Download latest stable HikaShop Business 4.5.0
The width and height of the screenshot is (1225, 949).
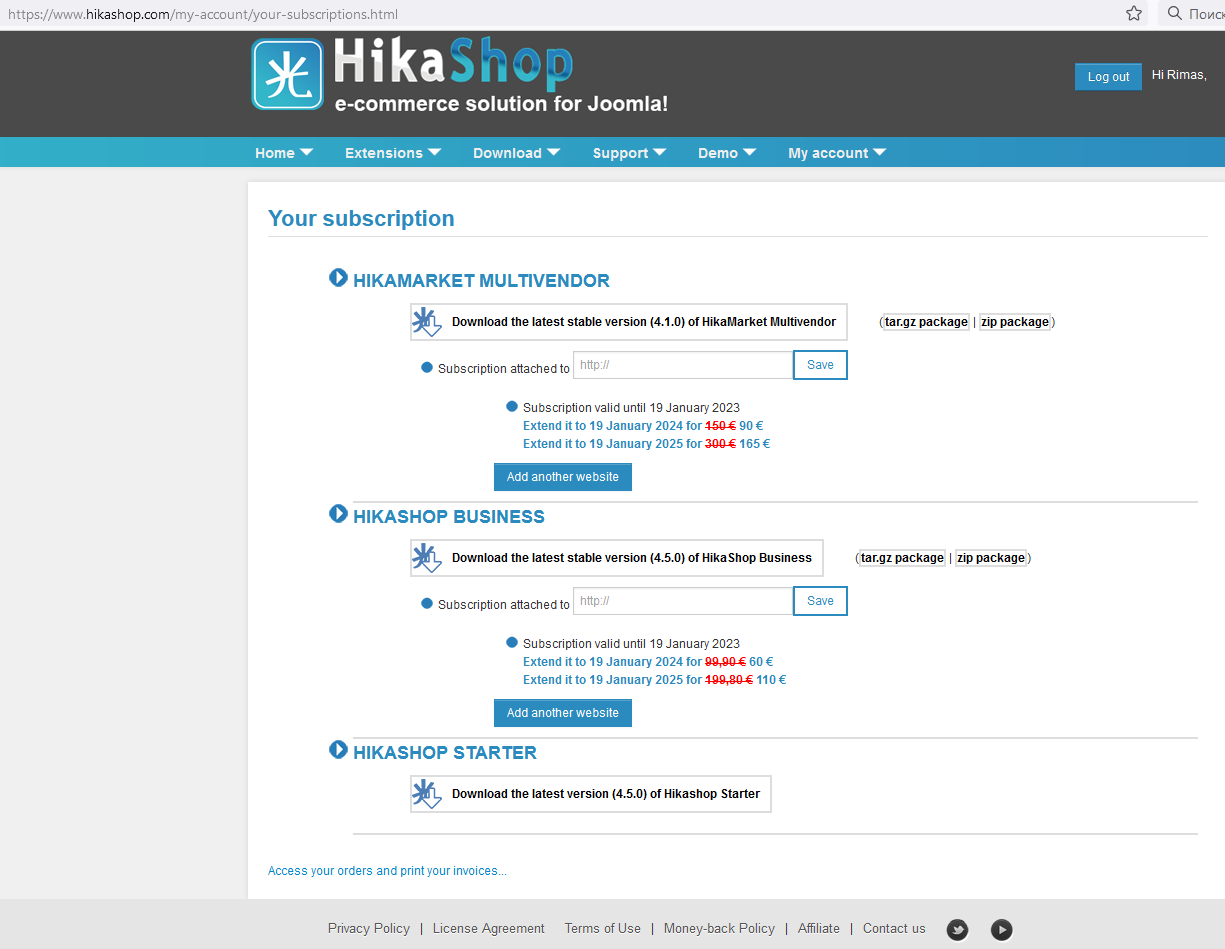[x=617, y=558]
